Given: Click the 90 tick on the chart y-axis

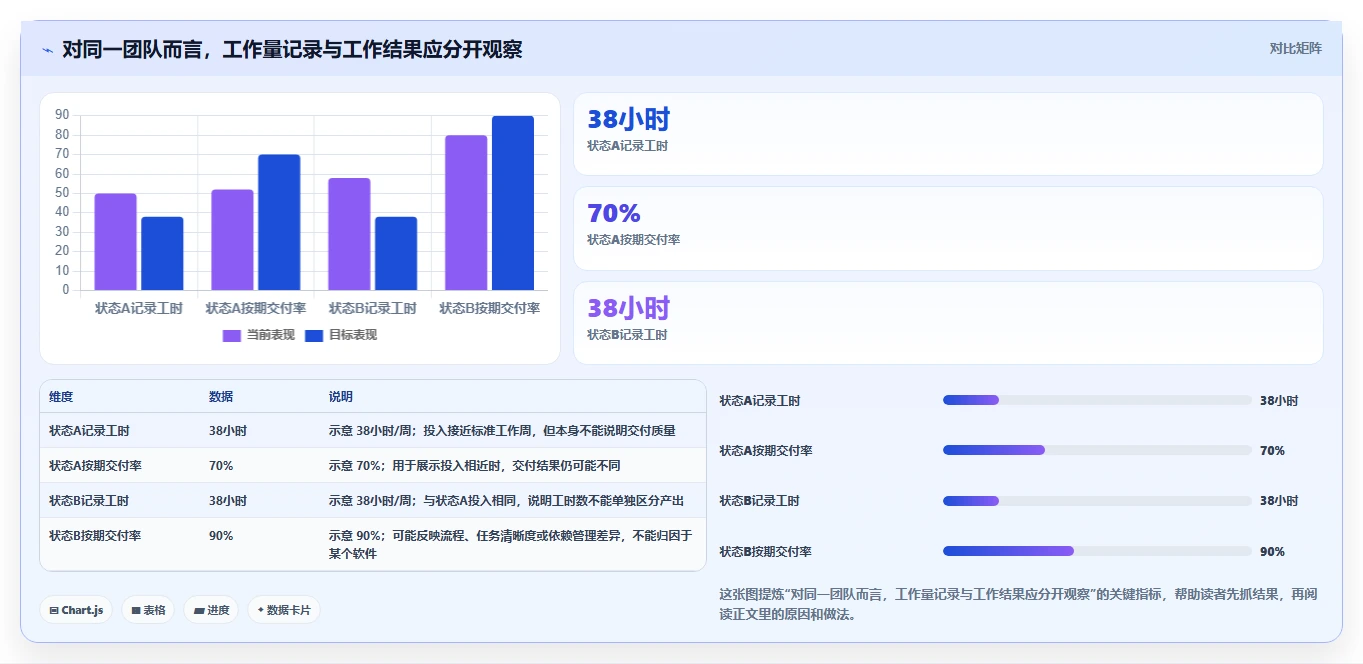Looking at the screenshot, I should 62,115.
